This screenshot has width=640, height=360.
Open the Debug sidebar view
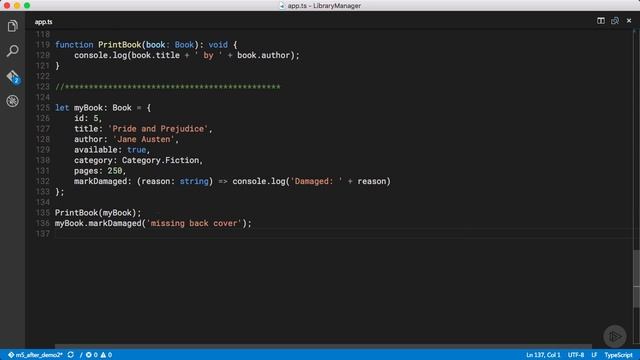13,101
